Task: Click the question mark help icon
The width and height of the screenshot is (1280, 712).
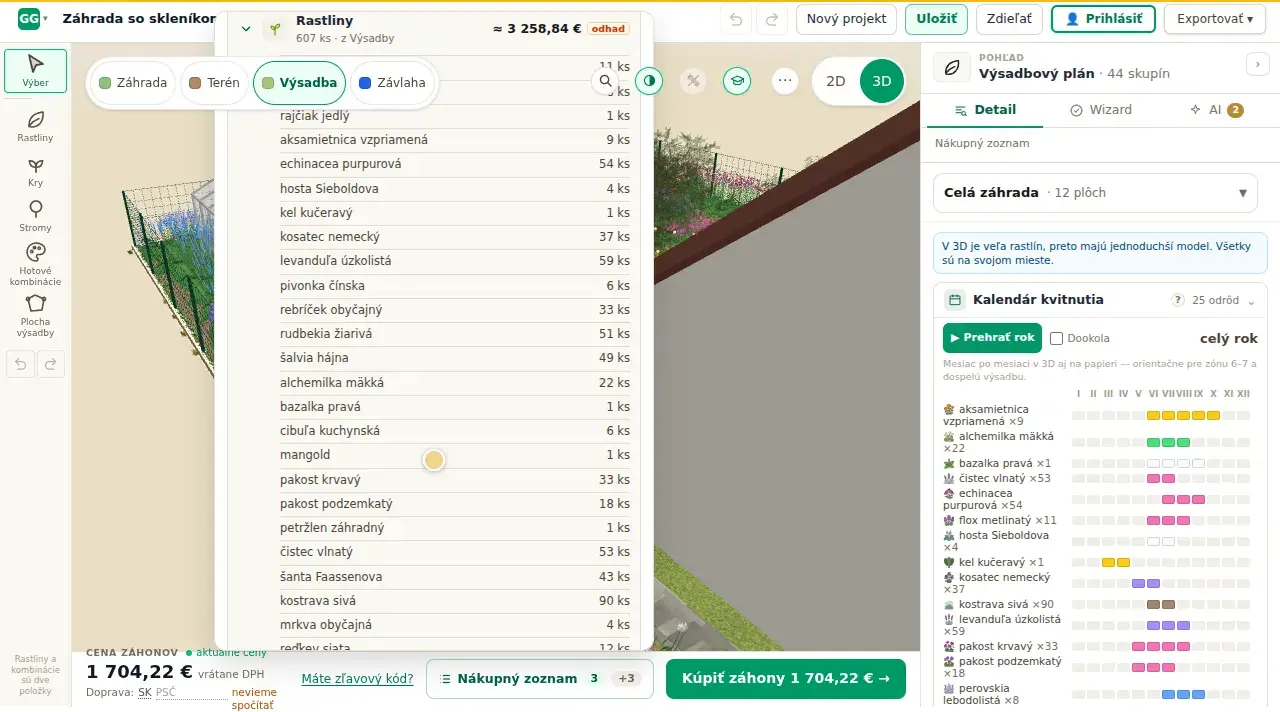Action: 1178,300
